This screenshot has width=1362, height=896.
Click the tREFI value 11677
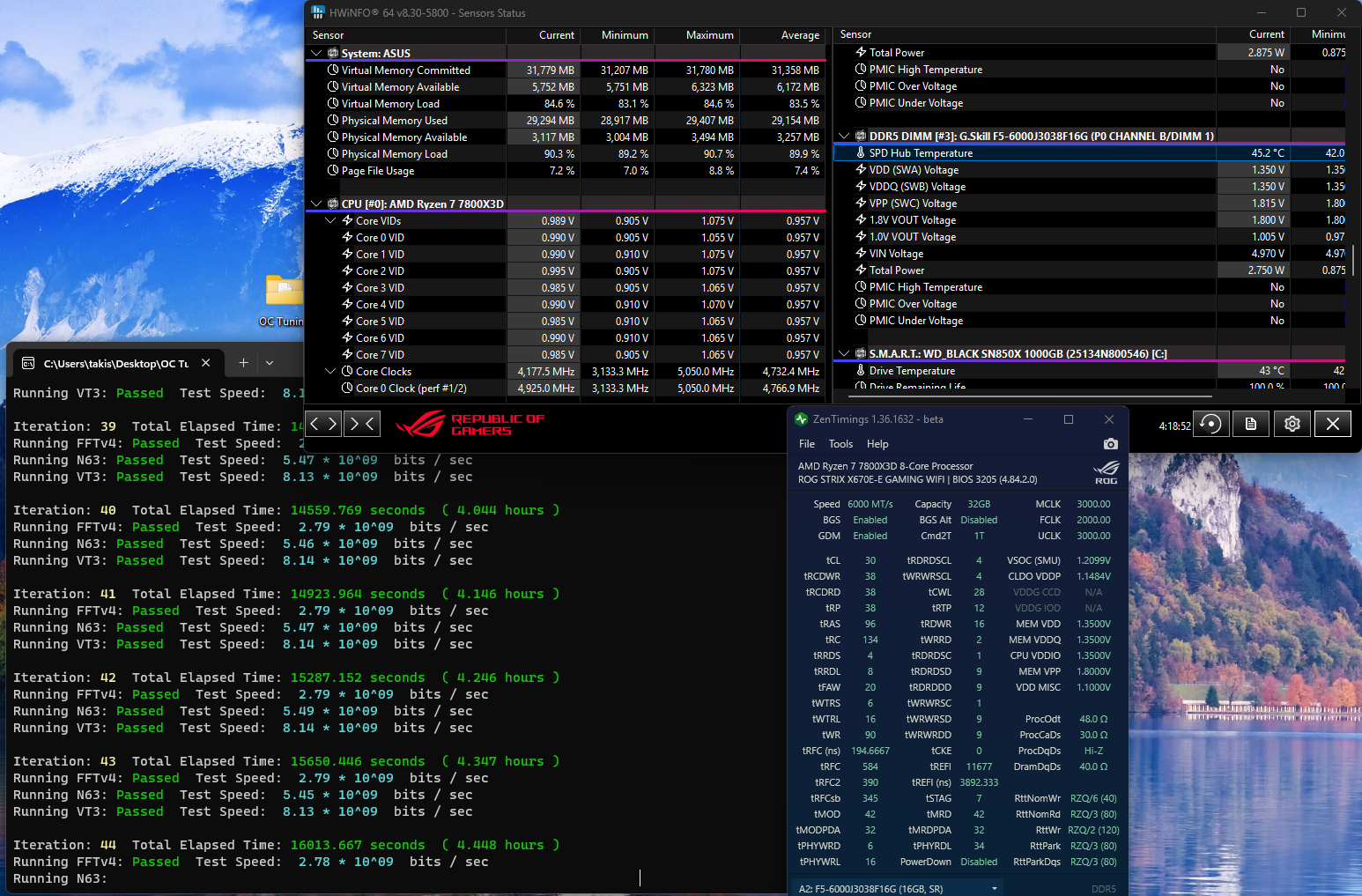coord(979,766)
